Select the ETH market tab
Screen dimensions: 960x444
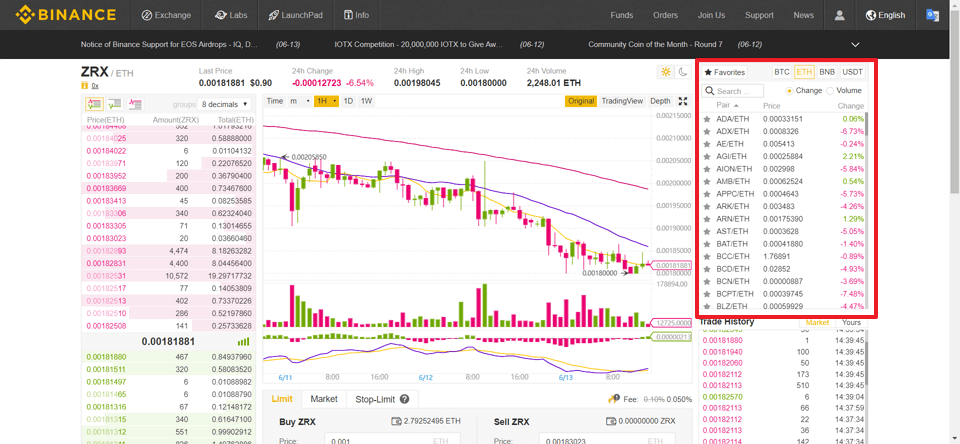click(804, 72)
